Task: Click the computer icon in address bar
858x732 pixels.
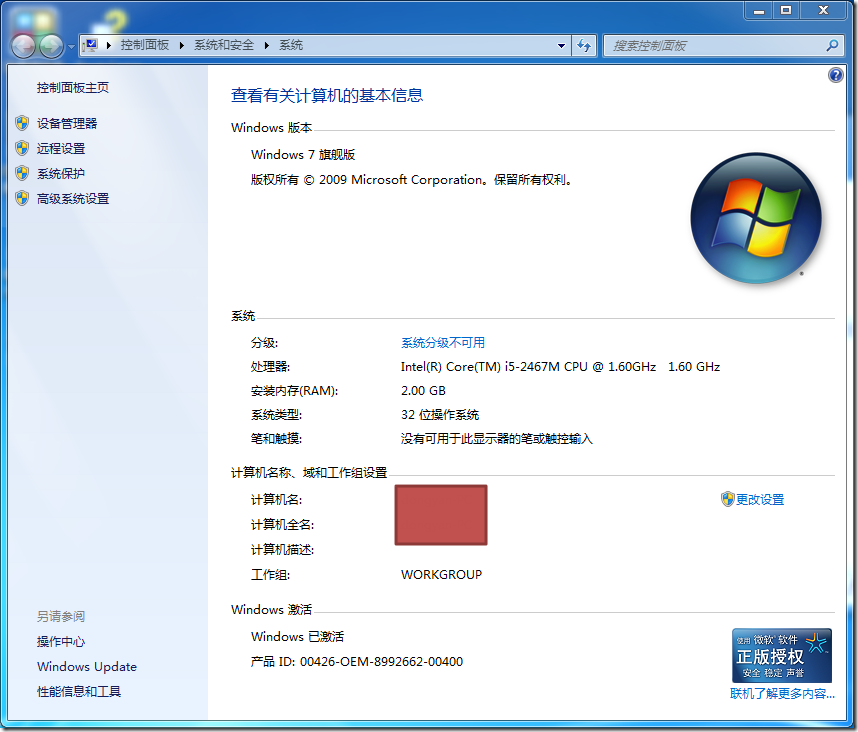Action: tap(91, 45)
